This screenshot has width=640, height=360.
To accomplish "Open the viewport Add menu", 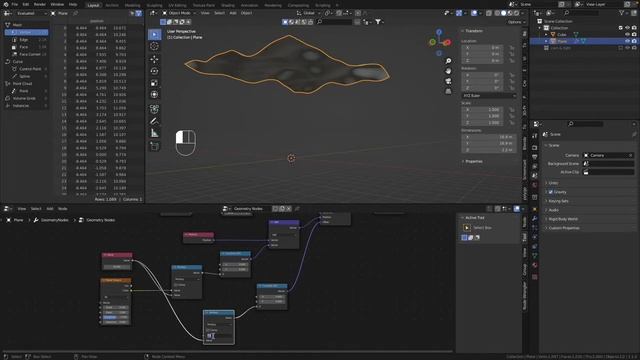I will [233, 13].
